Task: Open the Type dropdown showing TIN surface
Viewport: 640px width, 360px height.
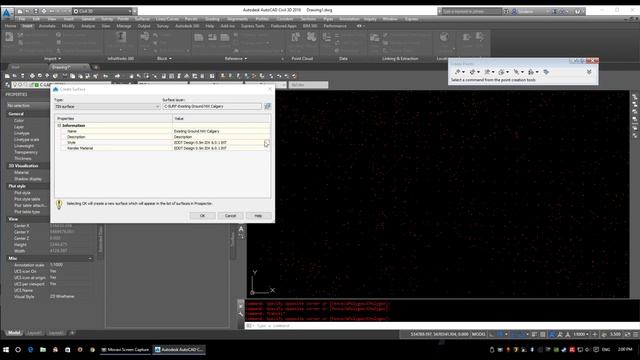Action: [x=107, y=107]
